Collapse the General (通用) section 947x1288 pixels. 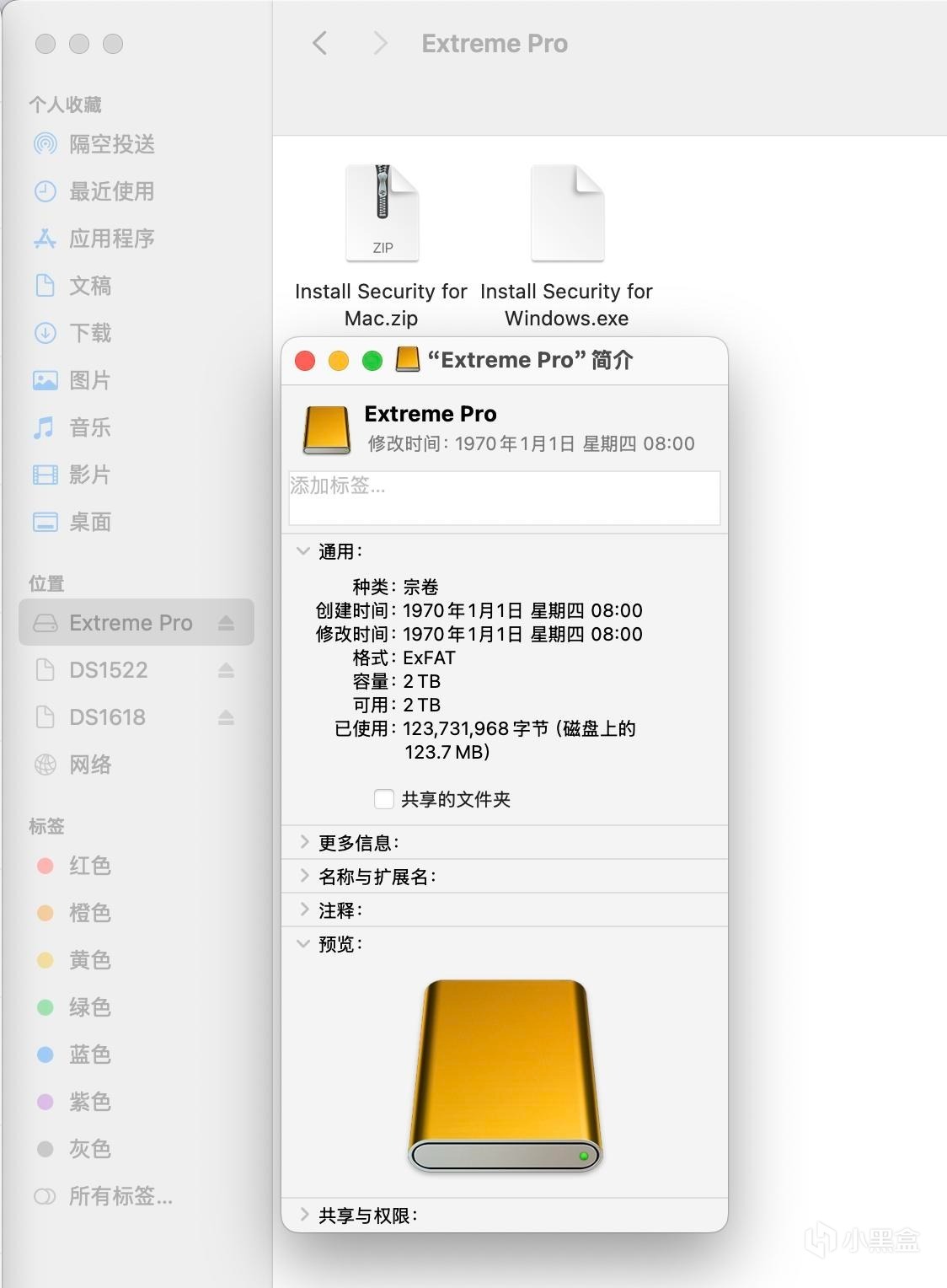pos(303,551)
